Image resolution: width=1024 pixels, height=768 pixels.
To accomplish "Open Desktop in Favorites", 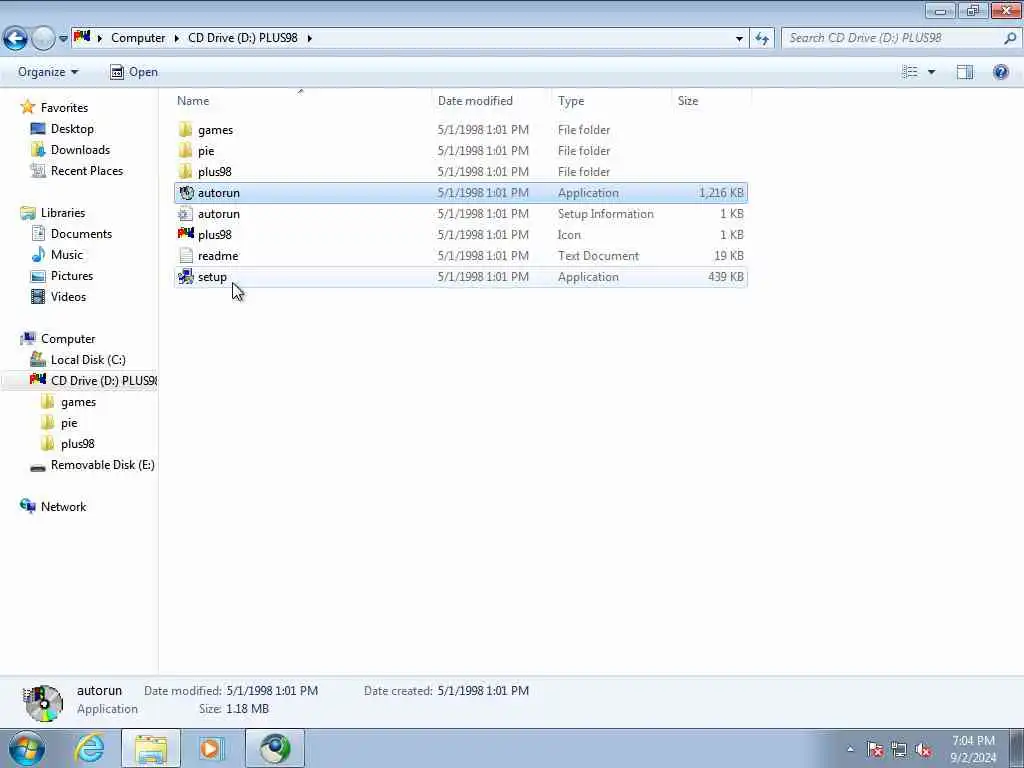I will tap(72, 129).
